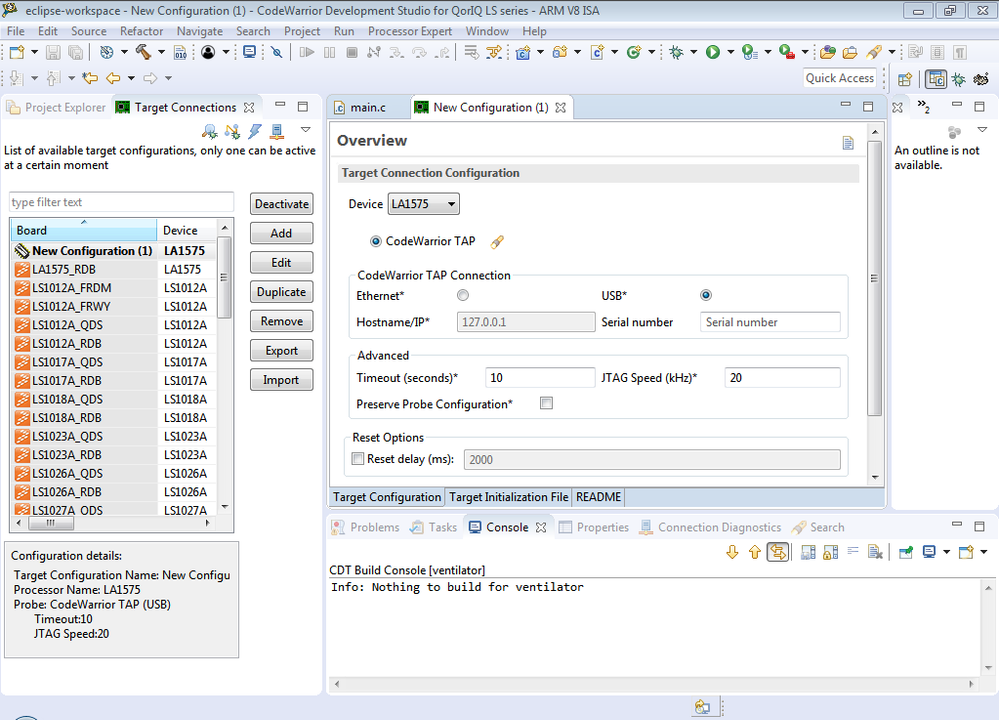
Task: Switch to the Project Explorer tab
Action: click(57, 108)
